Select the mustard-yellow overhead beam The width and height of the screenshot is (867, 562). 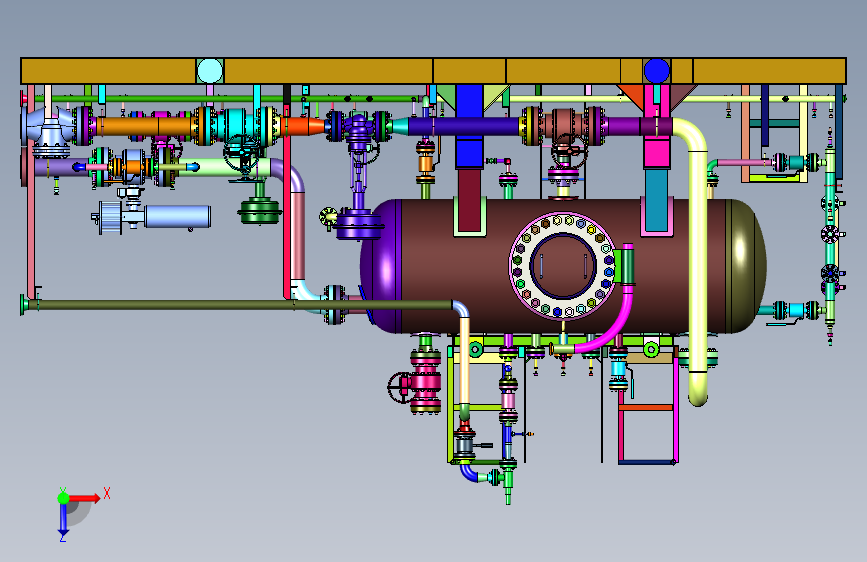[x=433, y=71]
